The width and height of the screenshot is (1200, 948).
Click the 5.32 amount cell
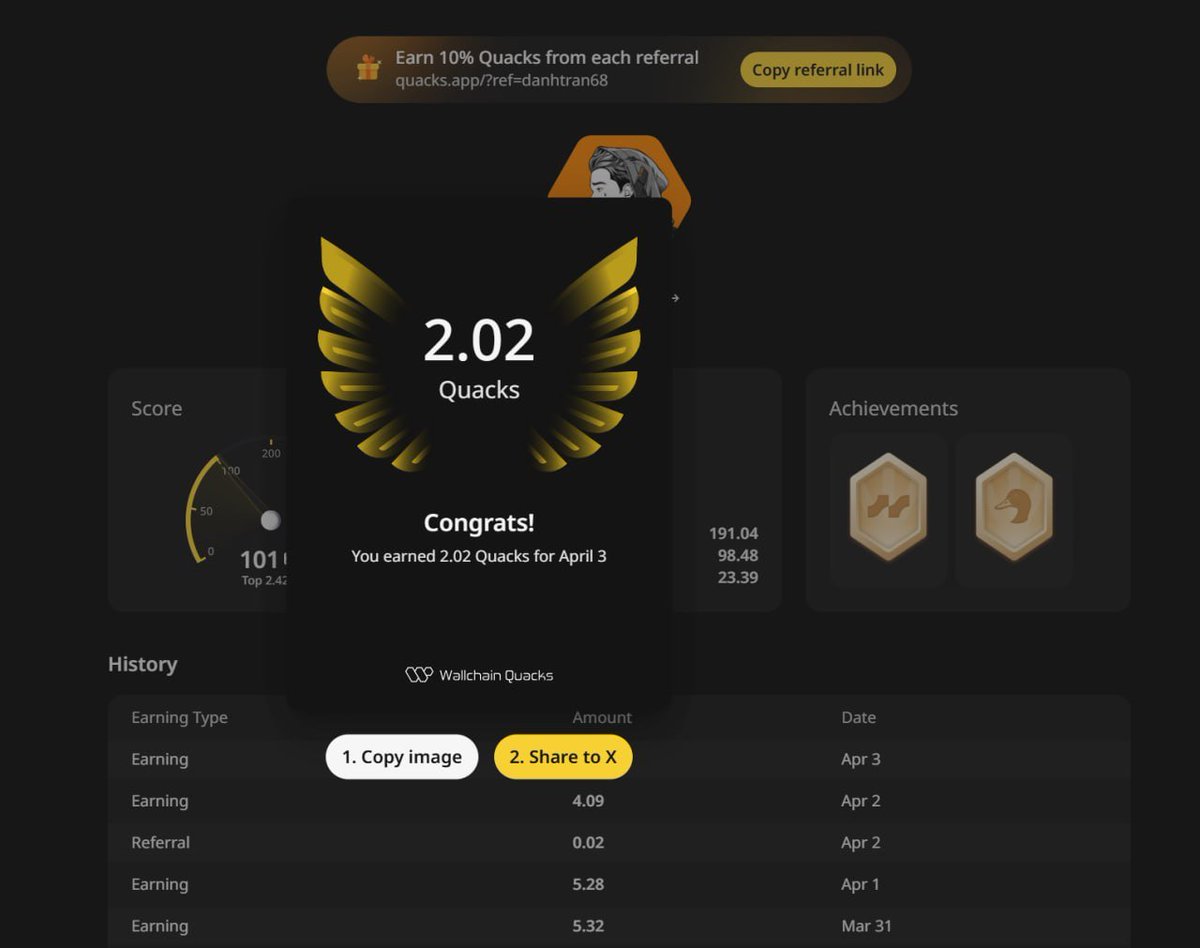(588, 926)
